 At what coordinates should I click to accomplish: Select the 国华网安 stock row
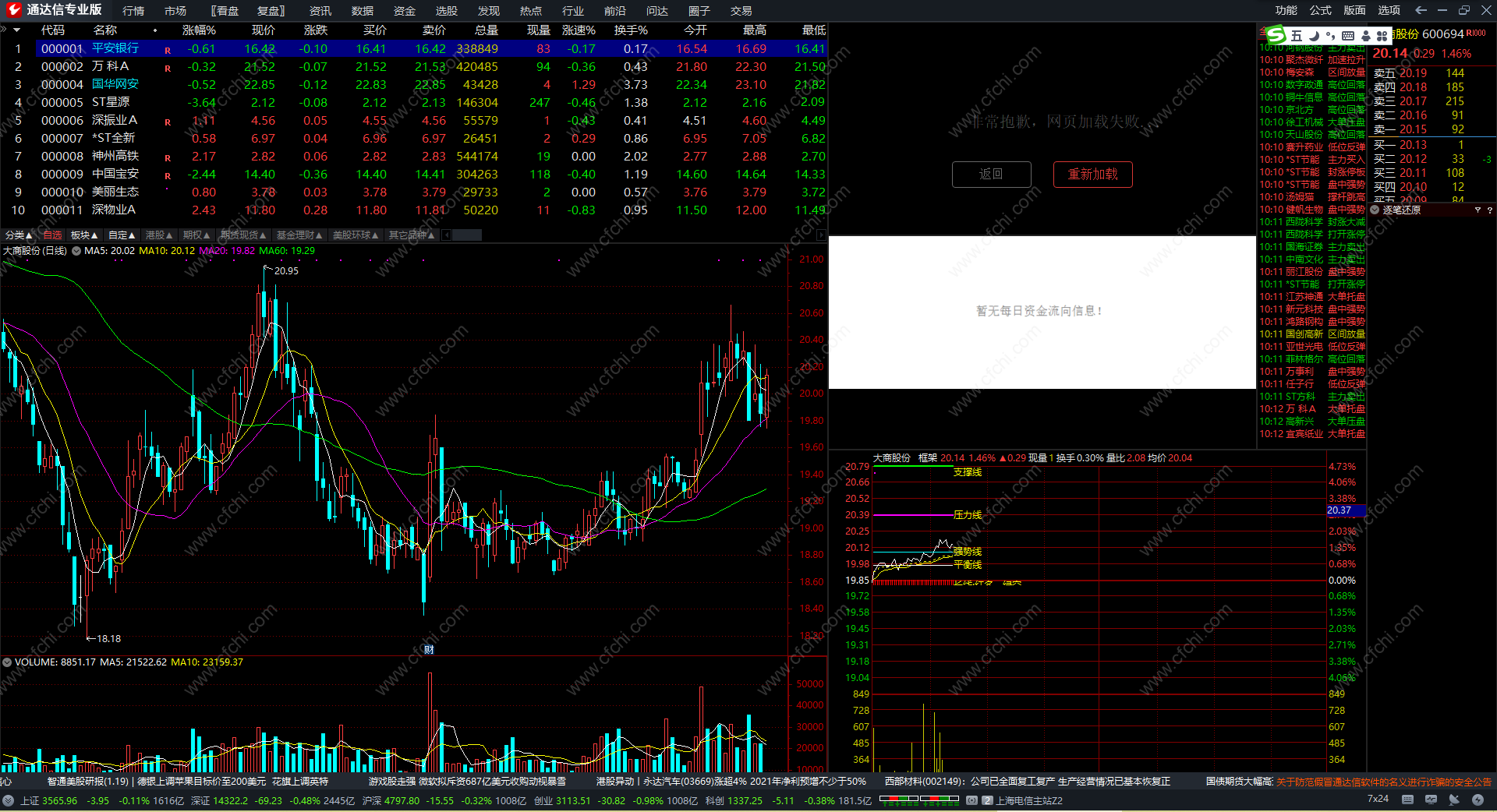pos(413,85)
